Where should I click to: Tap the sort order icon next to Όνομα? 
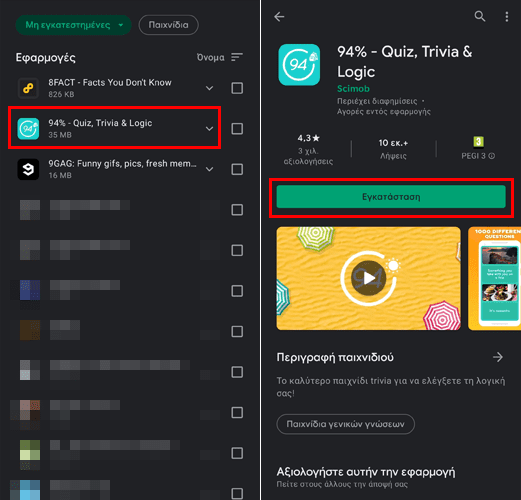(237, 57)
